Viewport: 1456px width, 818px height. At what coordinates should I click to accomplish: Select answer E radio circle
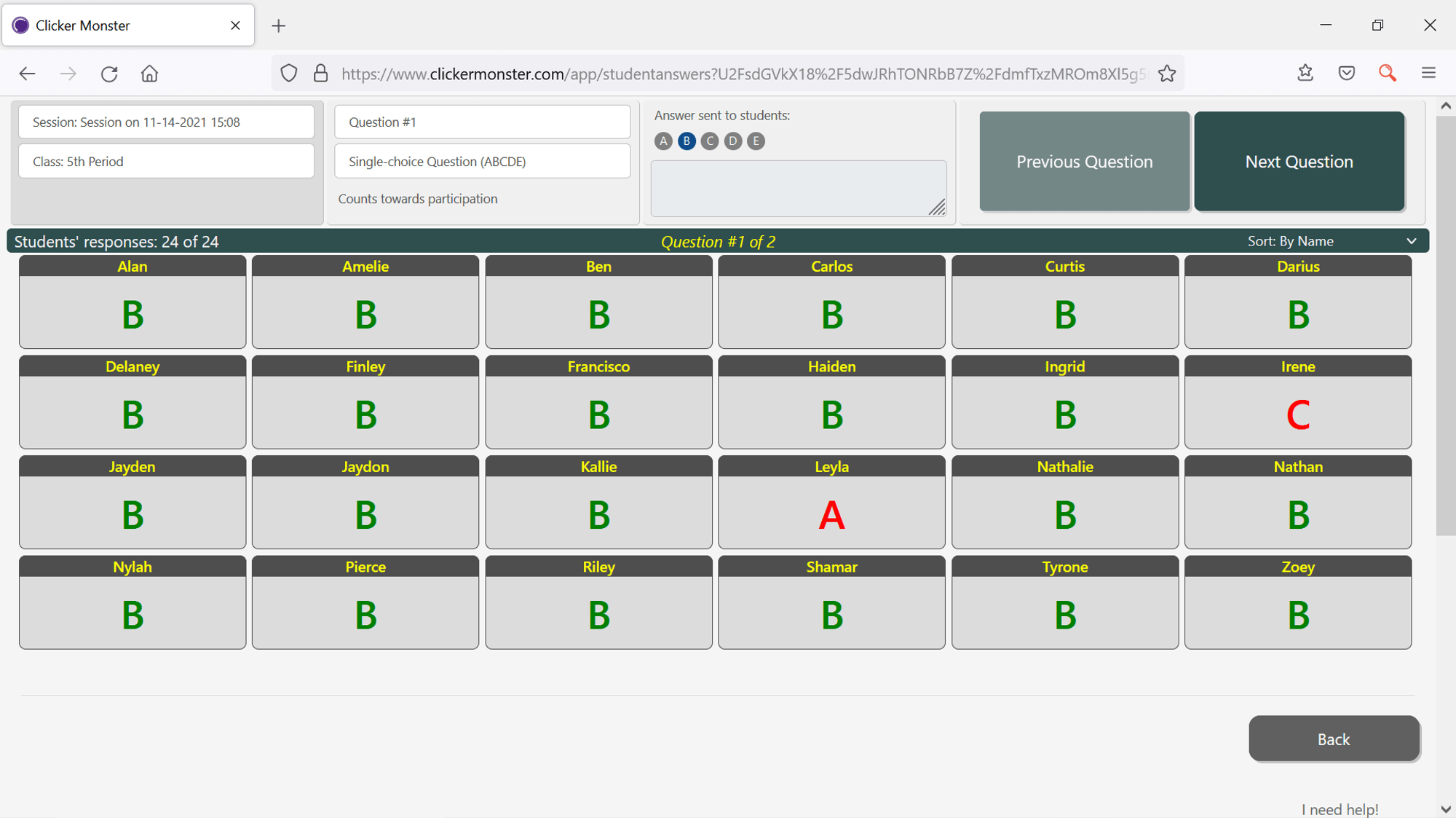756,141
